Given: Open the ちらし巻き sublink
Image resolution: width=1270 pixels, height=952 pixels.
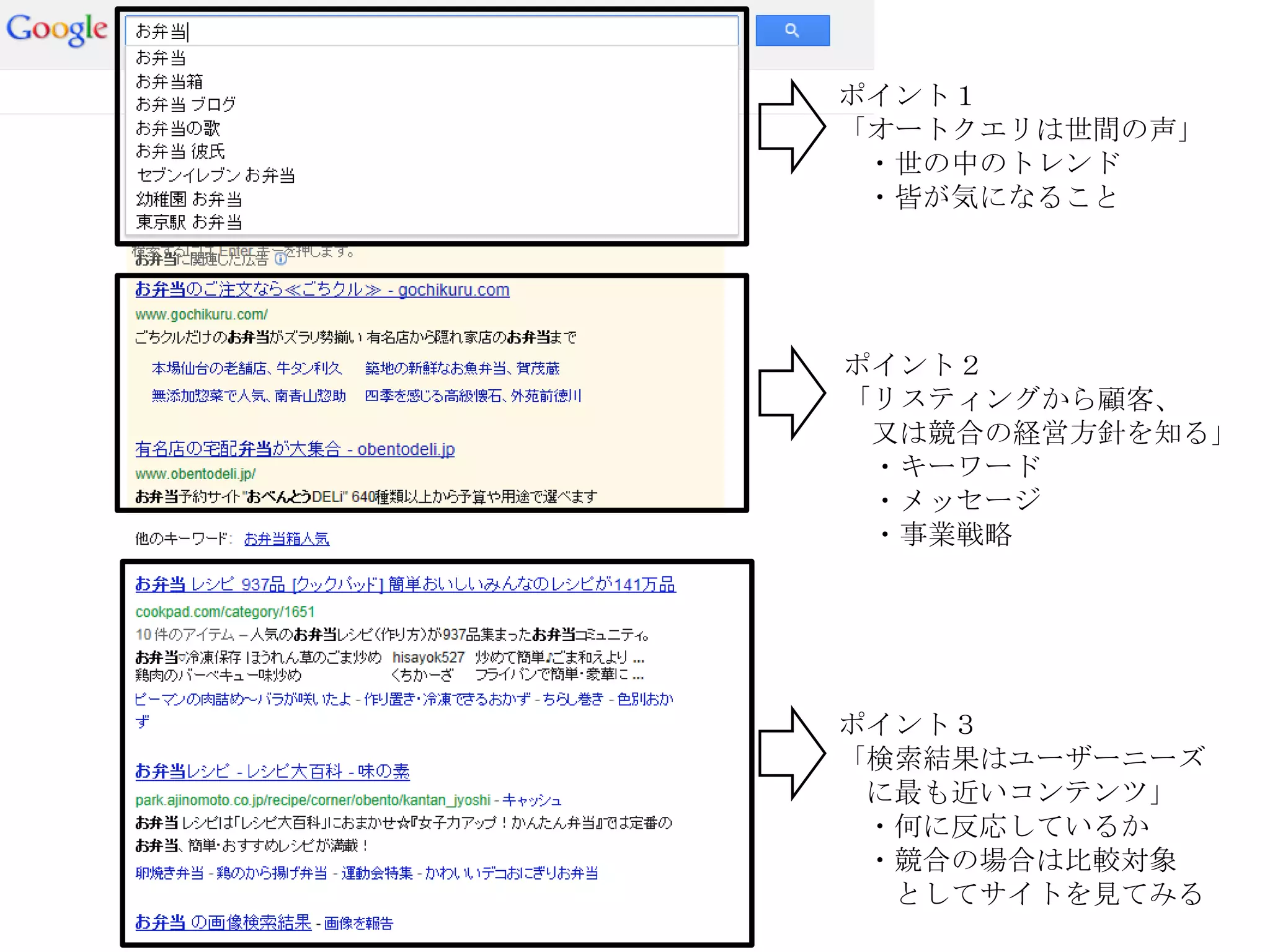Looking at the screenshot, I should [573, 699].
